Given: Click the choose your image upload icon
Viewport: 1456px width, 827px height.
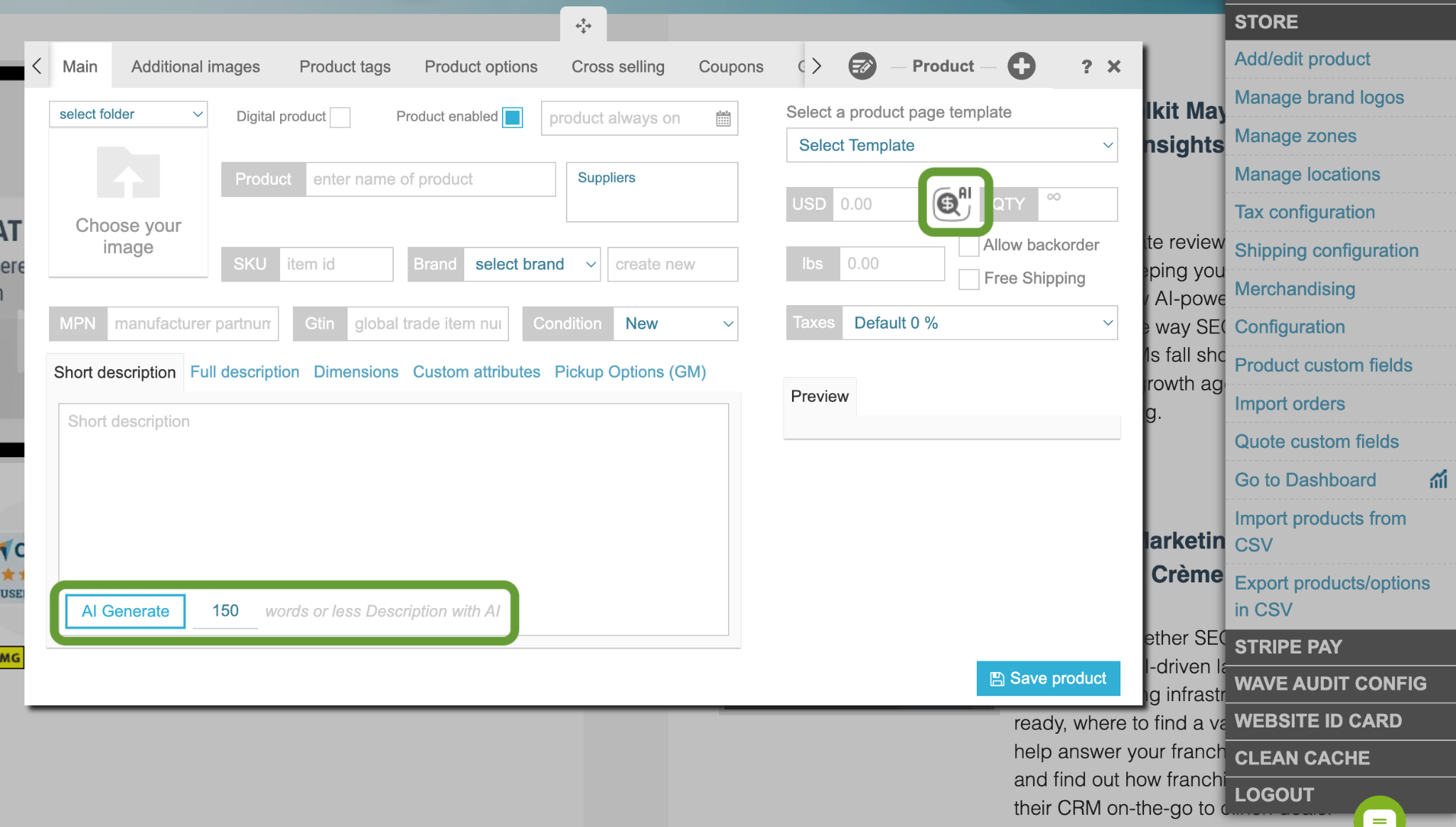Looking at the screenshot, I should coord(129,172).
